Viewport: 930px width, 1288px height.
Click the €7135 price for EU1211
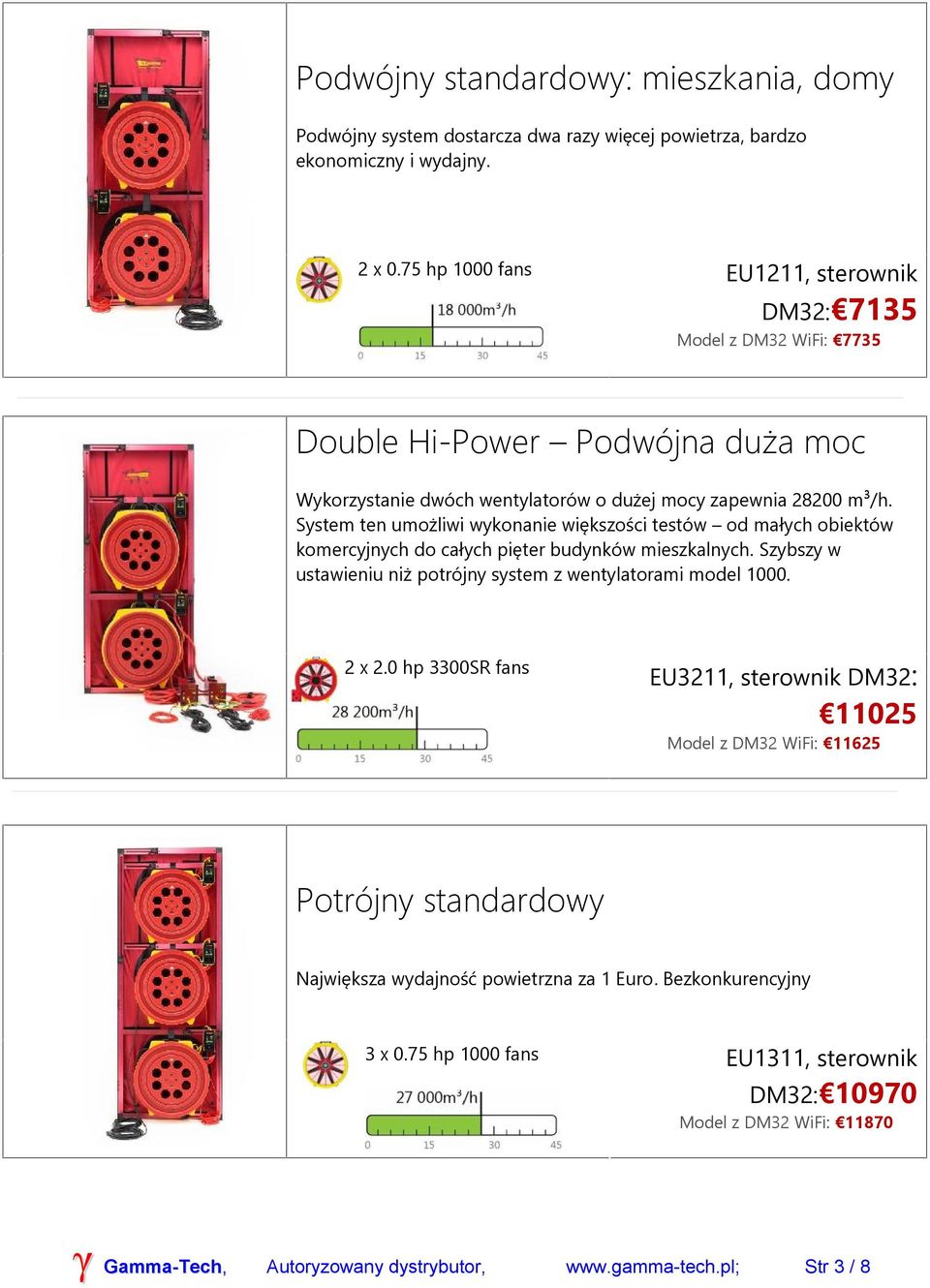875,310
